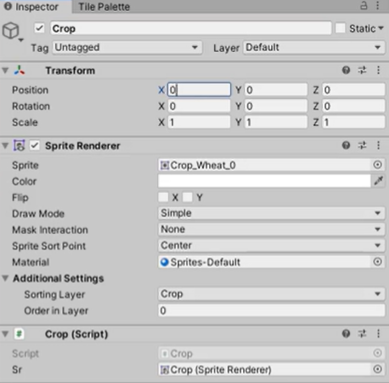Viewport: 389px width, 383px height.
Task: Open Mask Interaction None dropdown
Action: point(271,229)
